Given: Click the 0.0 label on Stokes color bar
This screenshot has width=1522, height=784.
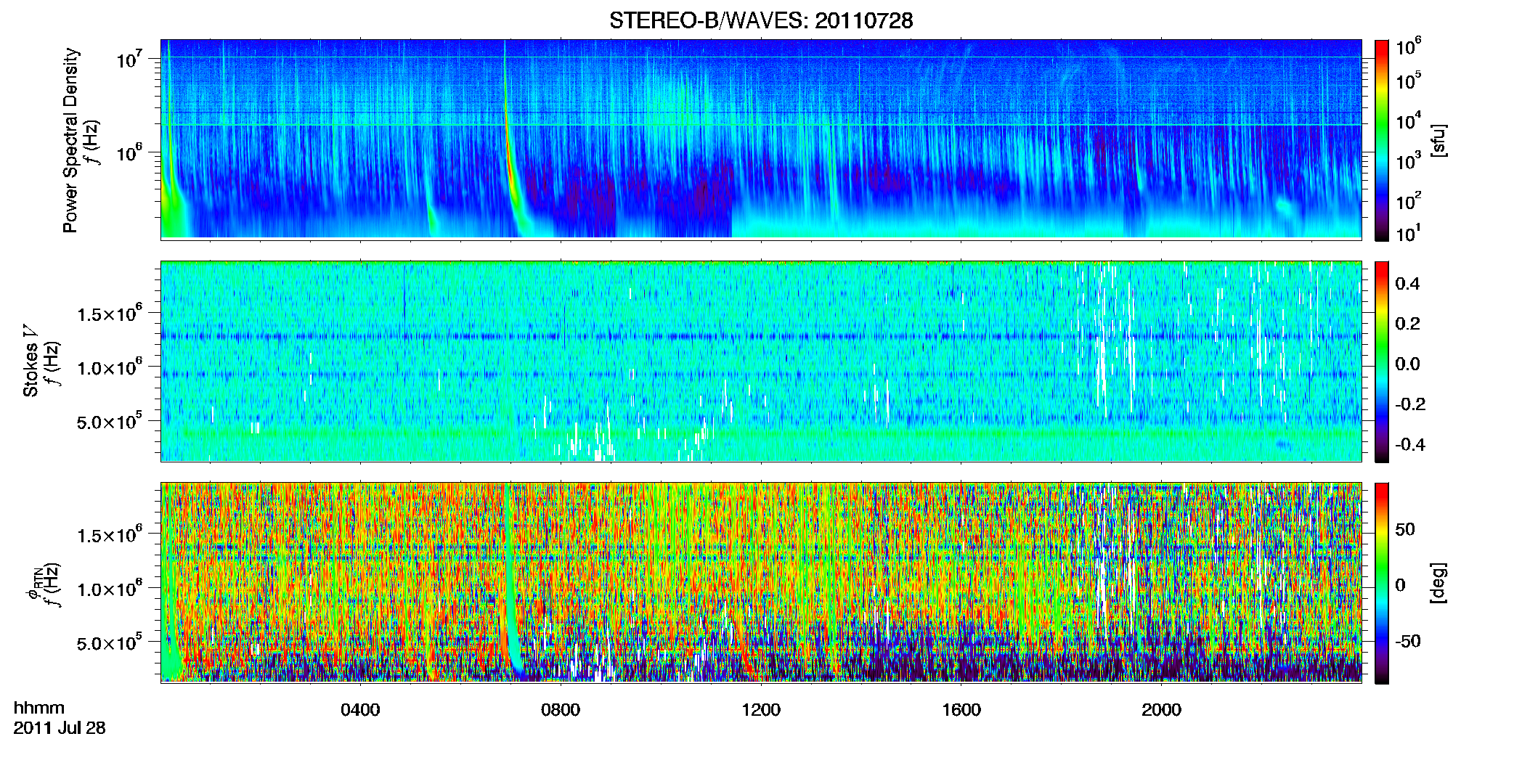Looking at the screenshot, I should pos(1407,364).
